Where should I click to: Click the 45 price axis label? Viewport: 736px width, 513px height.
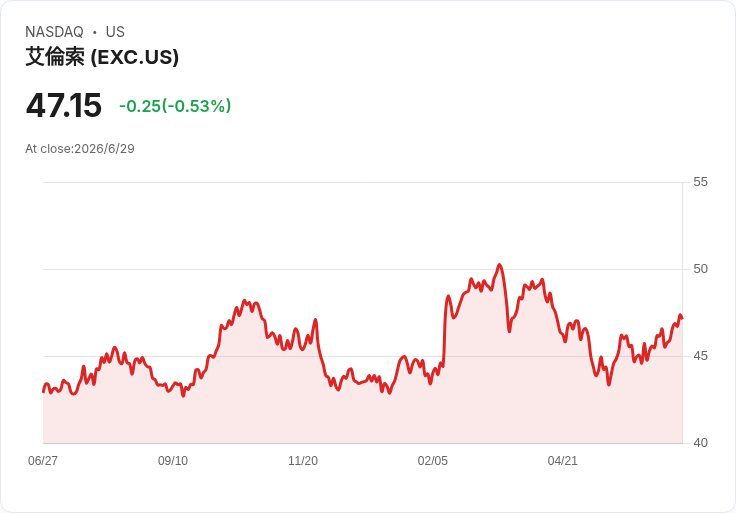(700, 356)
